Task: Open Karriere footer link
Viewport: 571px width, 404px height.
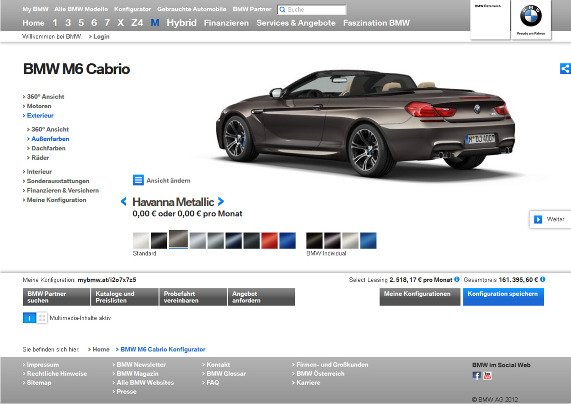Action: 306,383
